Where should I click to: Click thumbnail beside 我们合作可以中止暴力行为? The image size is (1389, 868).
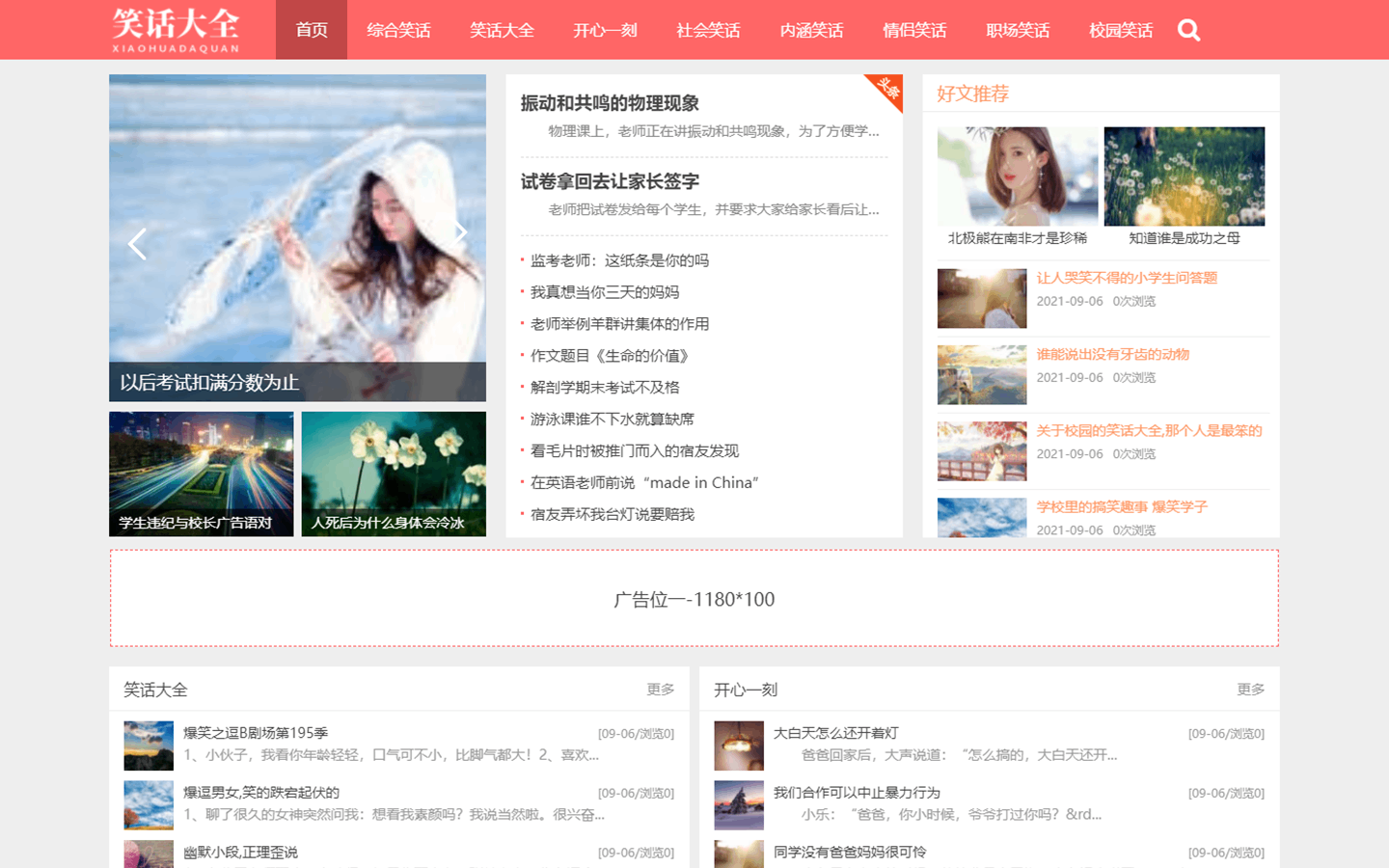pos(739,805)
